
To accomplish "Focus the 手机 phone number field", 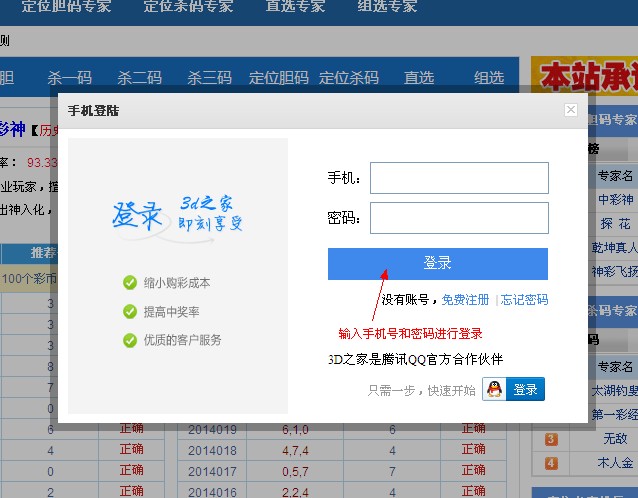I will point(459,178).
